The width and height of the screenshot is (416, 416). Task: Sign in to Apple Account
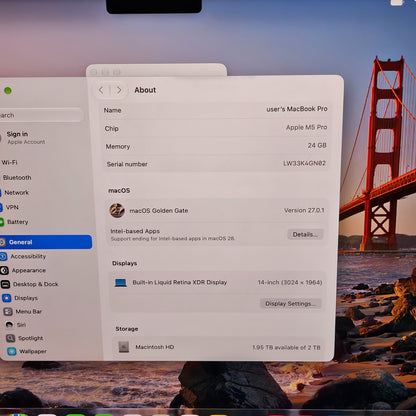(x=25, y=137)
